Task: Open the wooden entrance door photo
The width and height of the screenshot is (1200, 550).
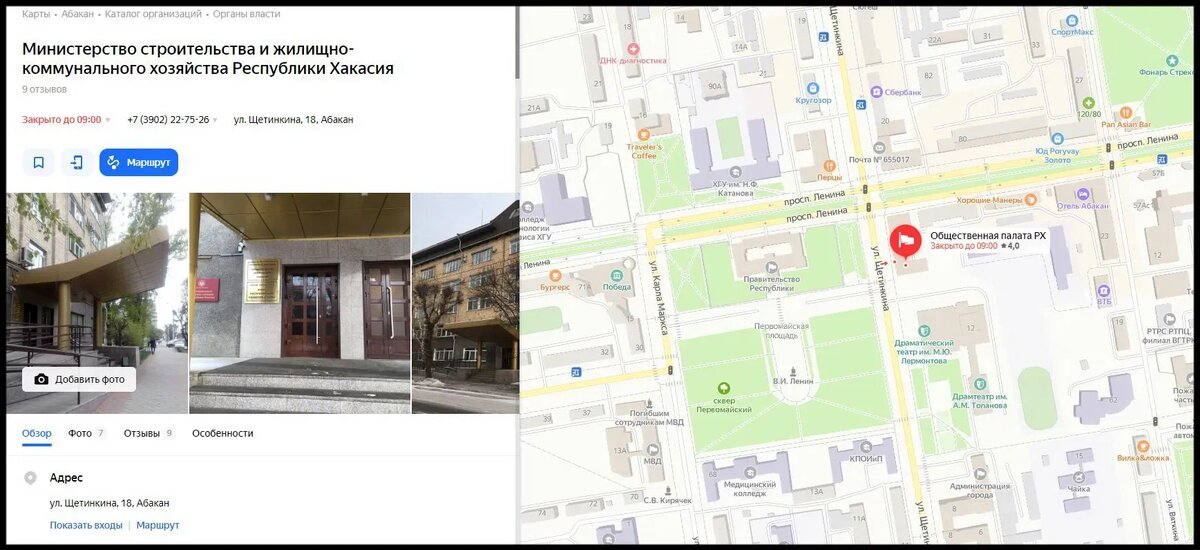Action: coord(300,303)
